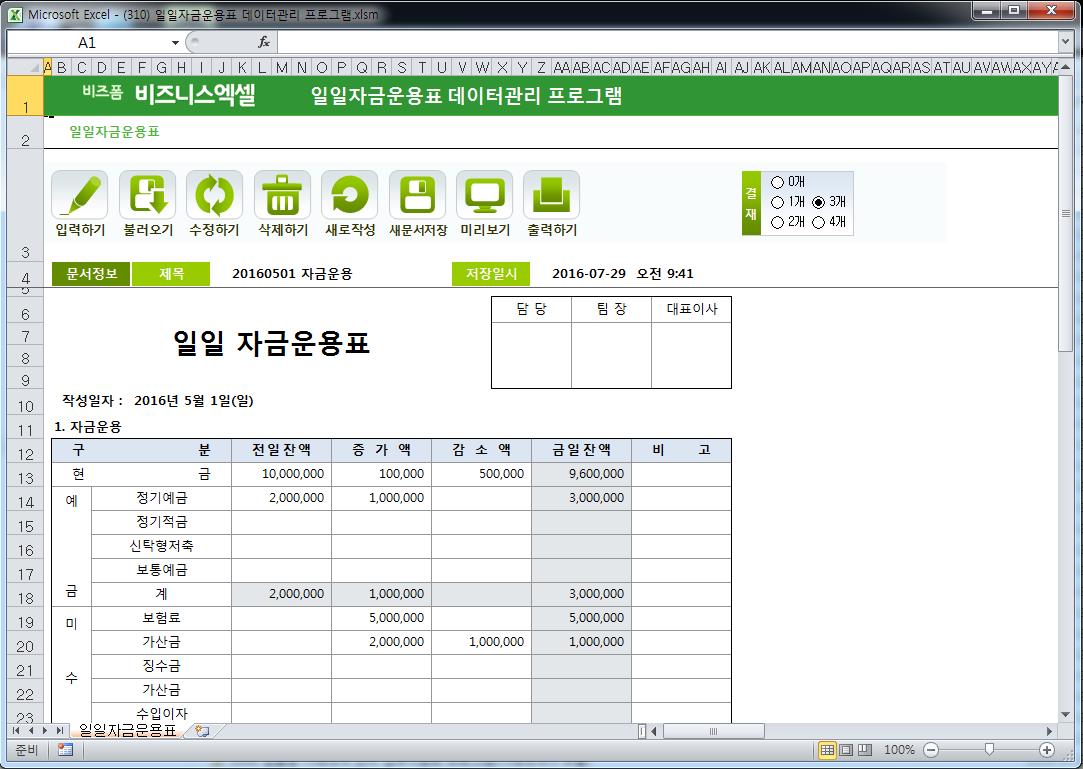Click the 새문서저장 floppy disk icon
This screenshot has height=769, width=1083.
[417, 195]
